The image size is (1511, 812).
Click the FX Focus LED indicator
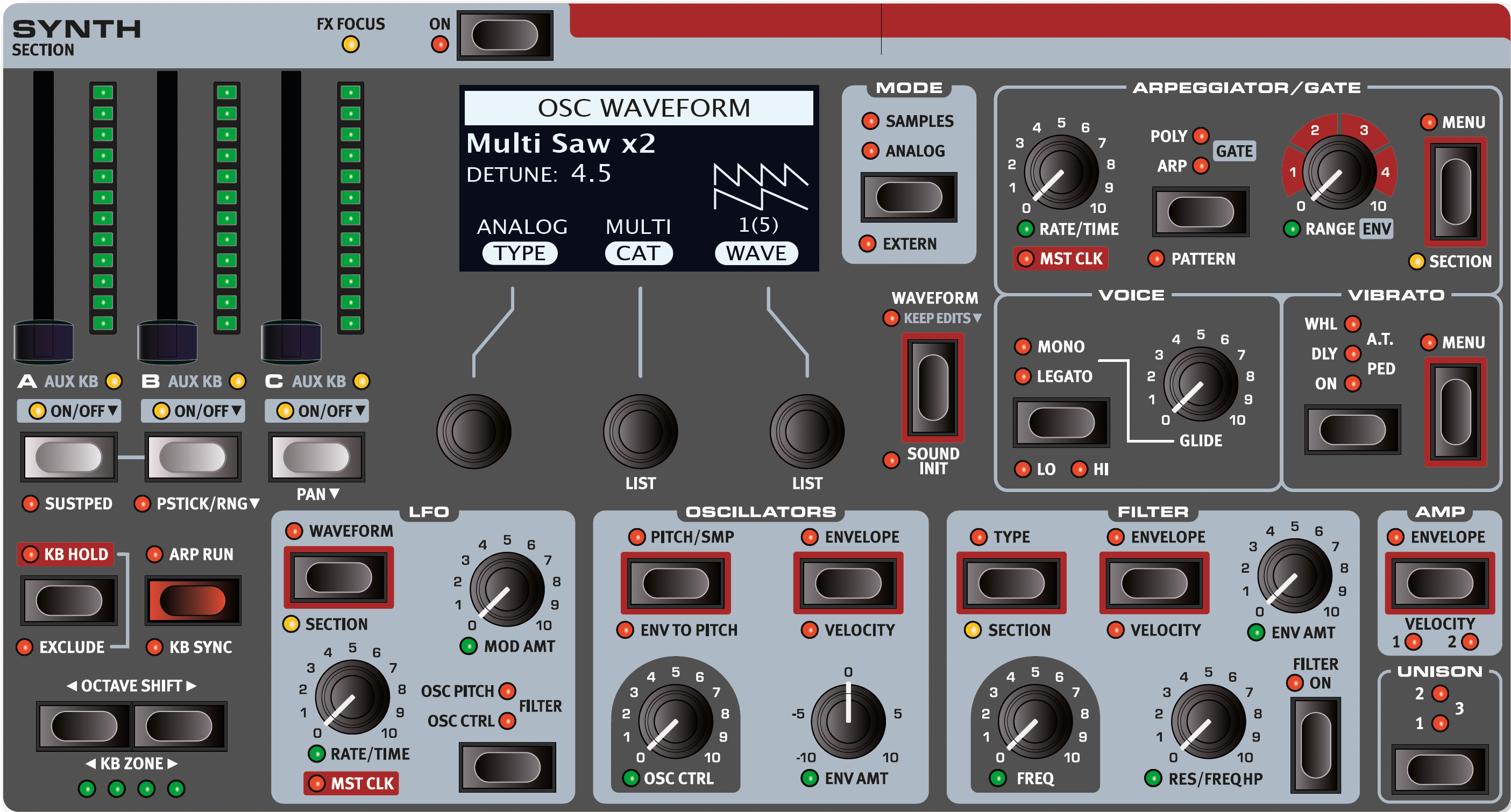click(351, 45)
